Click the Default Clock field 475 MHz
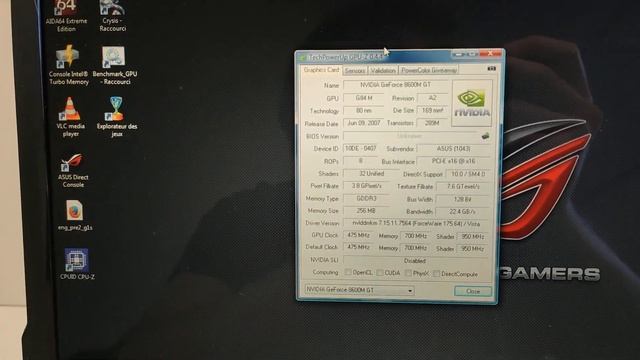The image size is (640, 360). point(358,247)
